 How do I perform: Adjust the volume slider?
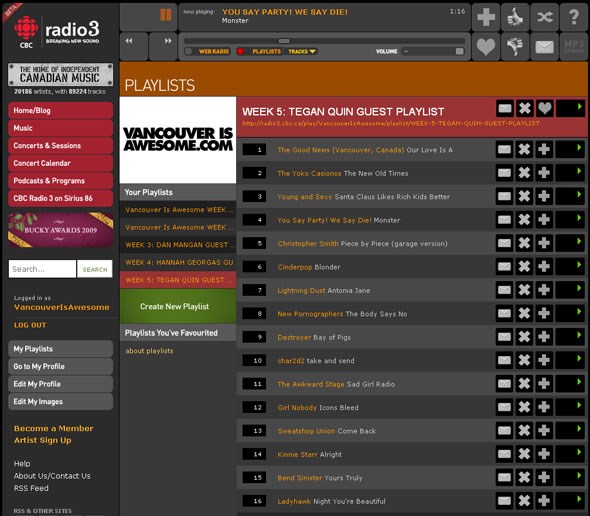433,51
